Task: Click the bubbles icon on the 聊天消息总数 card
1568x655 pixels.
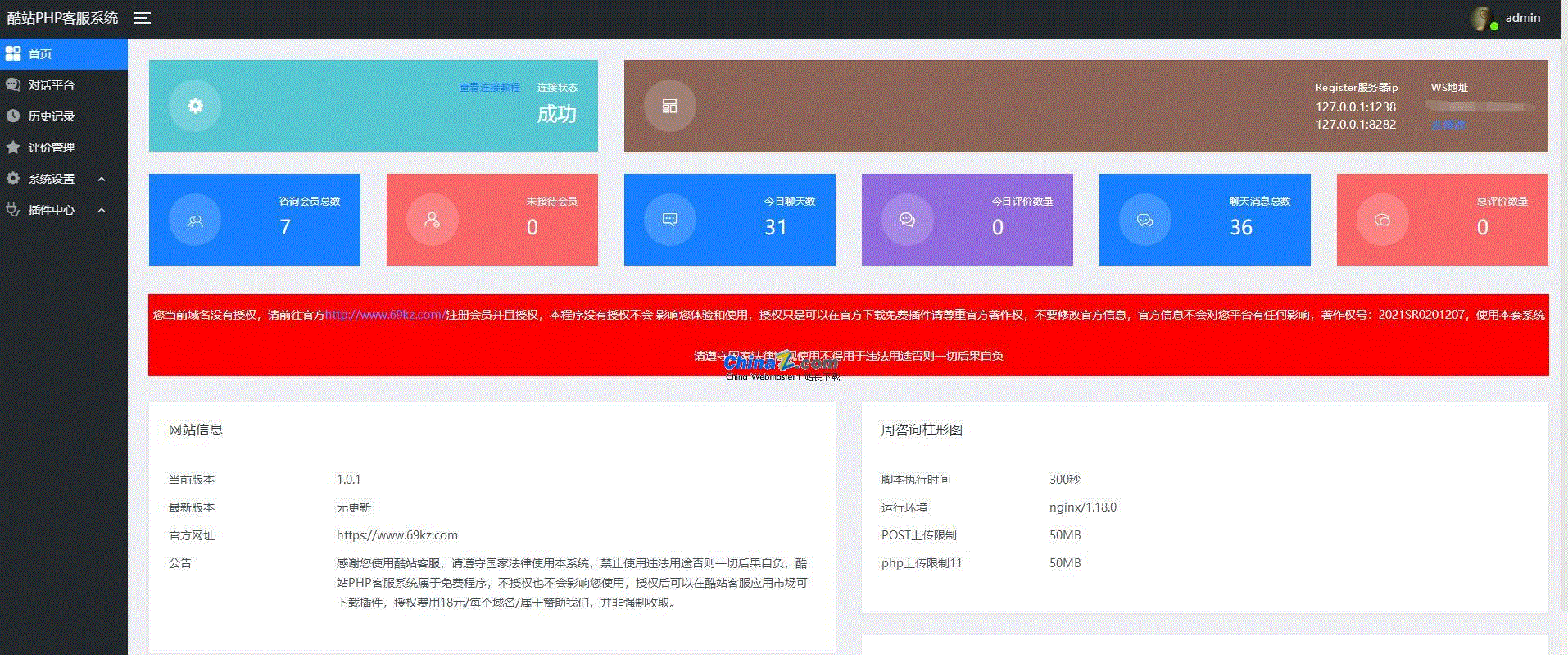Action: [1144, 220]
